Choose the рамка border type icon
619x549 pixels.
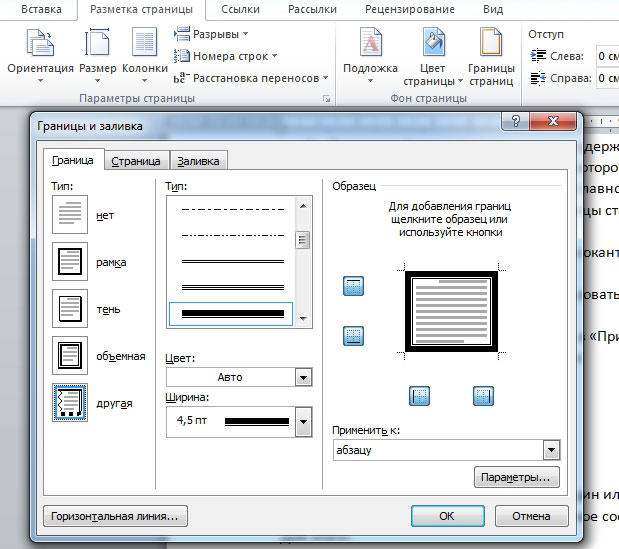[70, 261]
